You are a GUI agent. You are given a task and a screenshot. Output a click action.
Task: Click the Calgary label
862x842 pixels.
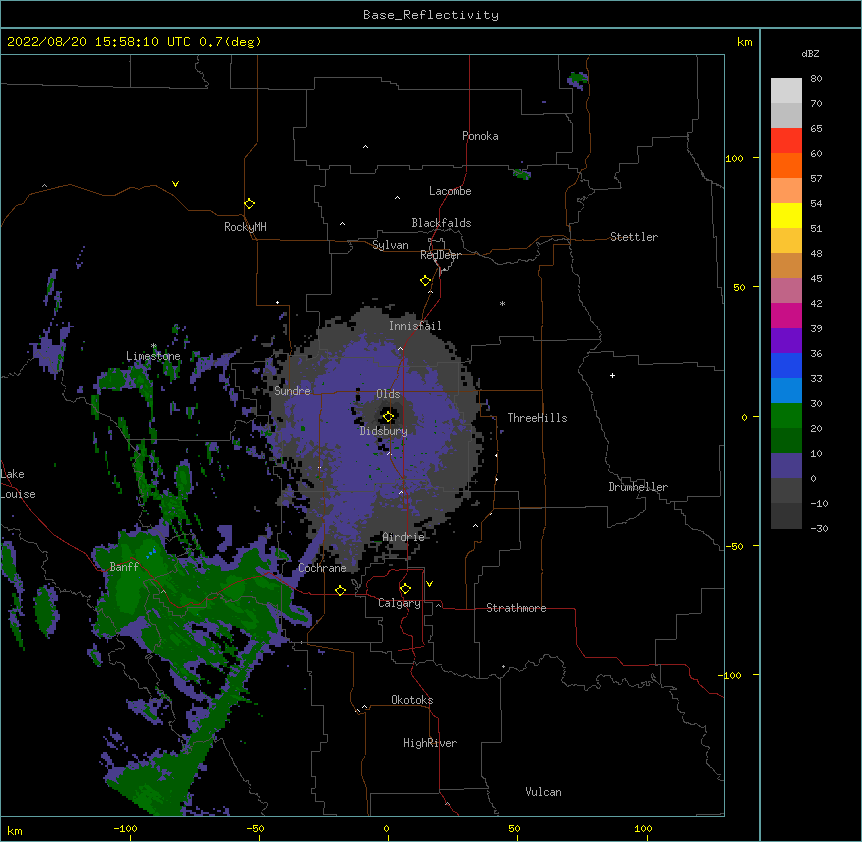click(399, 603)
